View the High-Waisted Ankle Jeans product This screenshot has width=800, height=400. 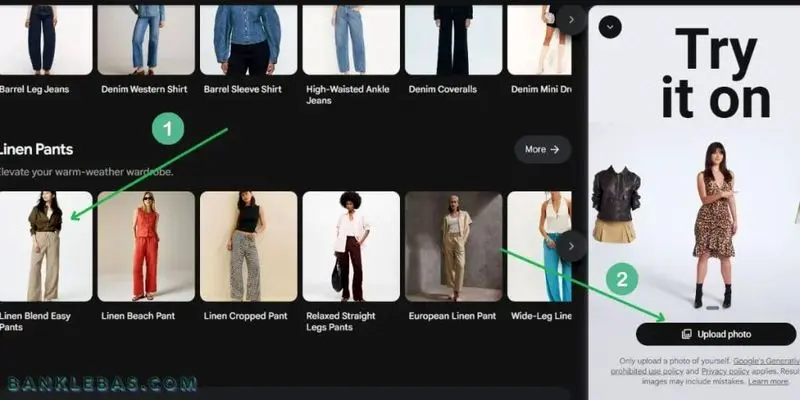350,38
